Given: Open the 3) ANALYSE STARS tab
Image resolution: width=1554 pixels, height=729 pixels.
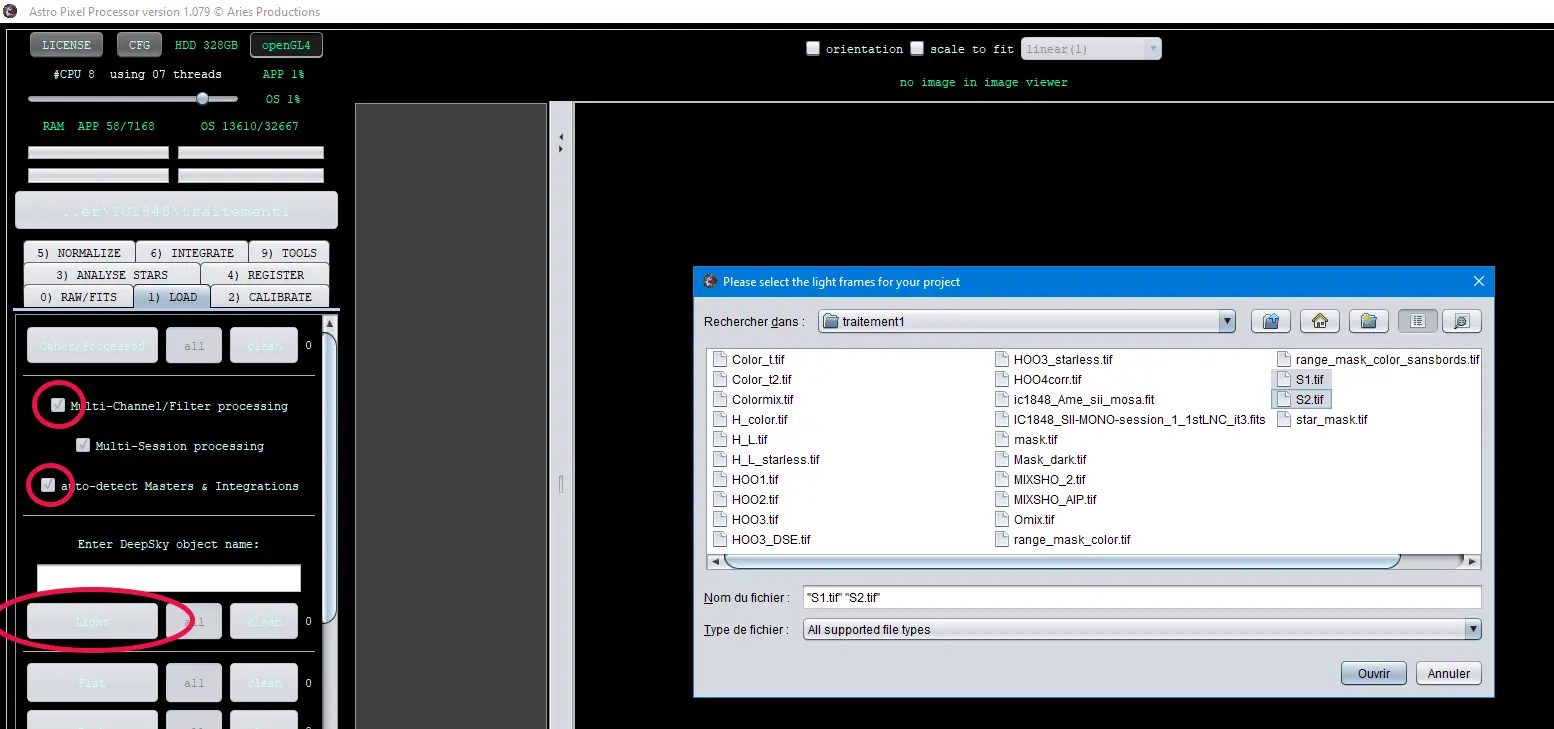Looking at the screenshot, I should 112,275.
